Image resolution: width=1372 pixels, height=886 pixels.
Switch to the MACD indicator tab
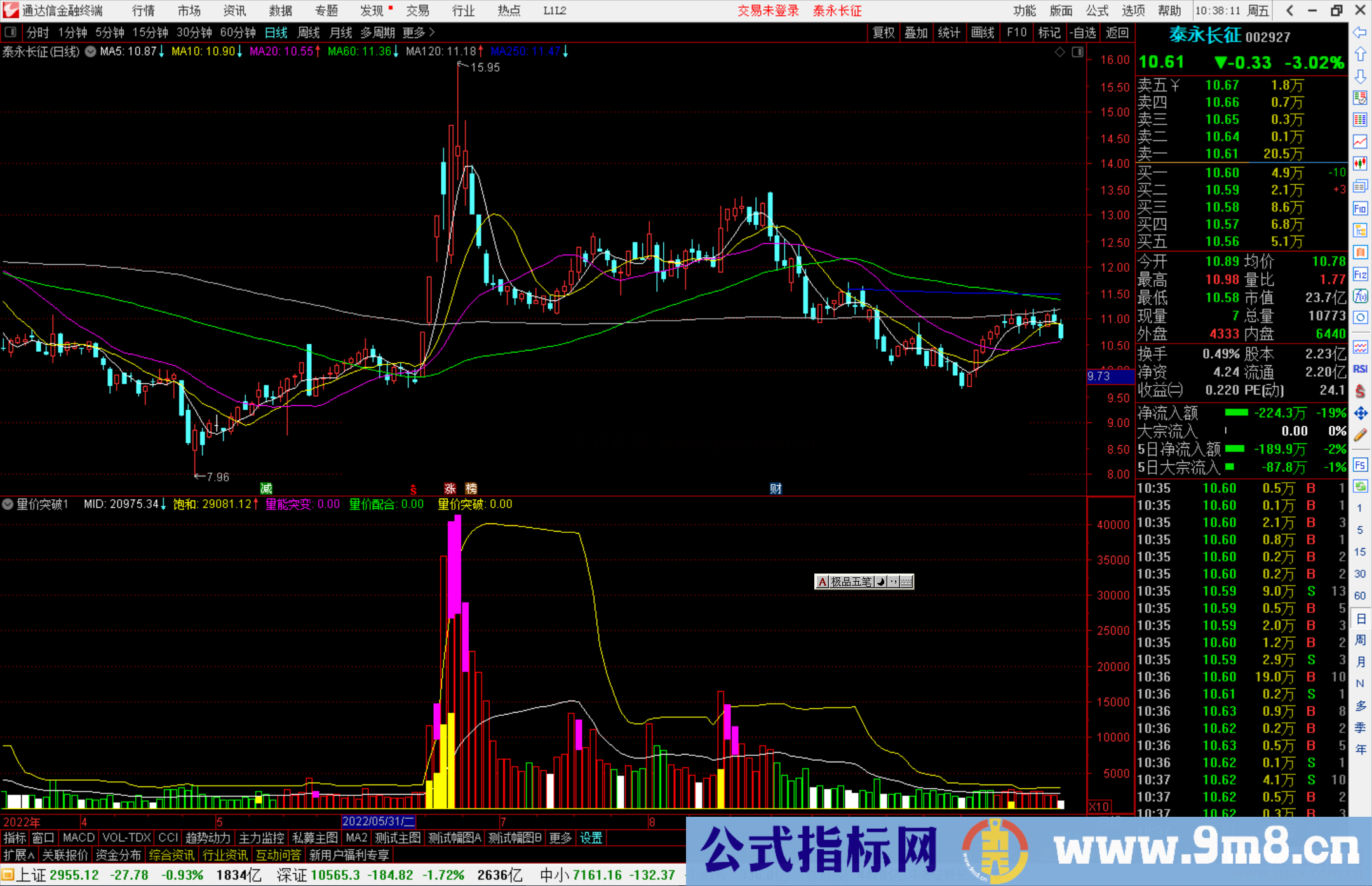(x=77, y=838)
